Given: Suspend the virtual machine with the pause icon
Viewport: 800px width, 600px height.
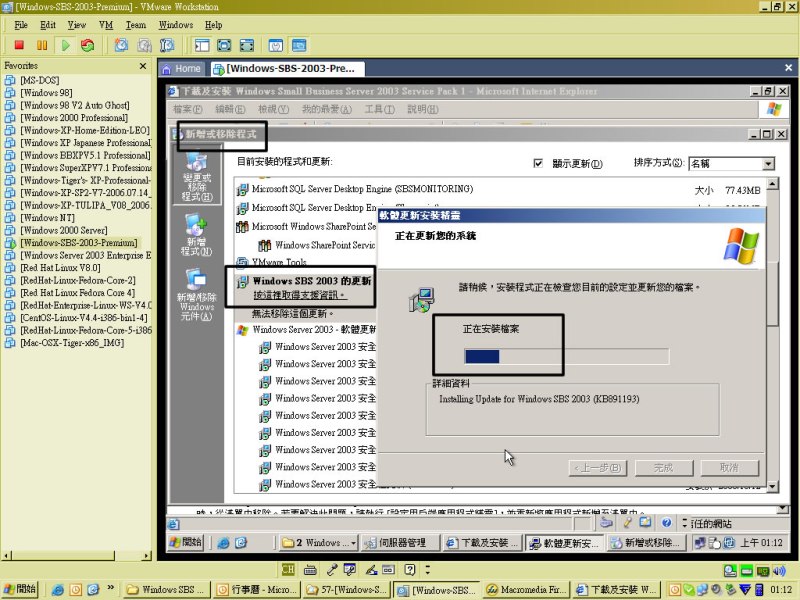Looking at the screenshot, I should click(x=42, y=45).
